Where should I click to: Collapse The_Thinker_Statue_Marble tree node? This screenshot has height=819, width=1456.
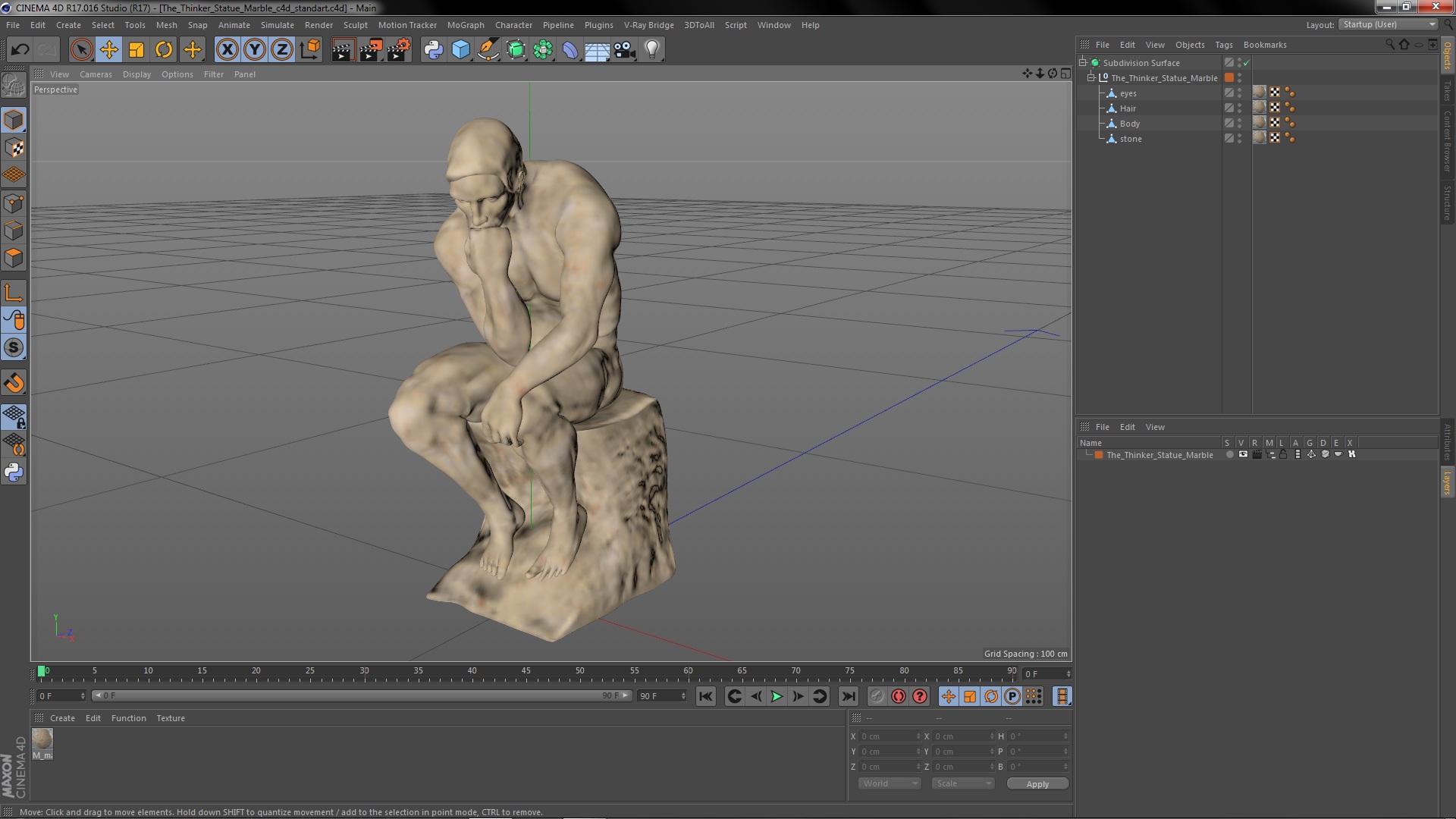click(x=1091, y=78)
